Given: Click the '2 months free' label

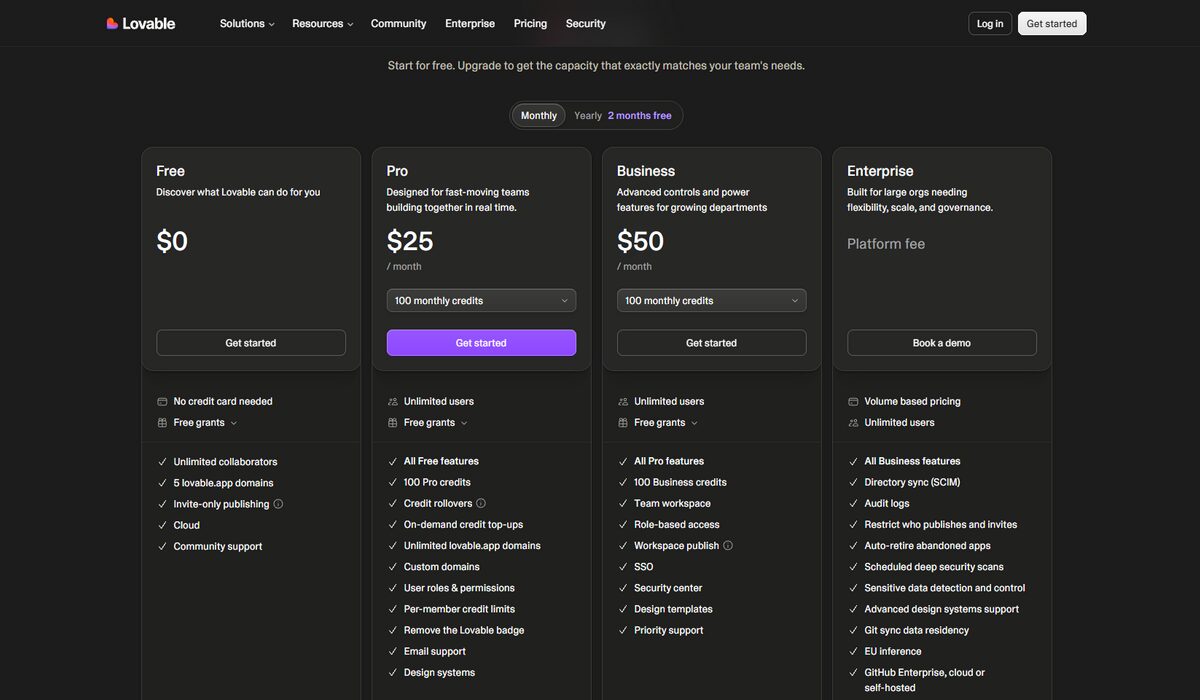Looking at the screenshot, I should (x=640, y=115).
